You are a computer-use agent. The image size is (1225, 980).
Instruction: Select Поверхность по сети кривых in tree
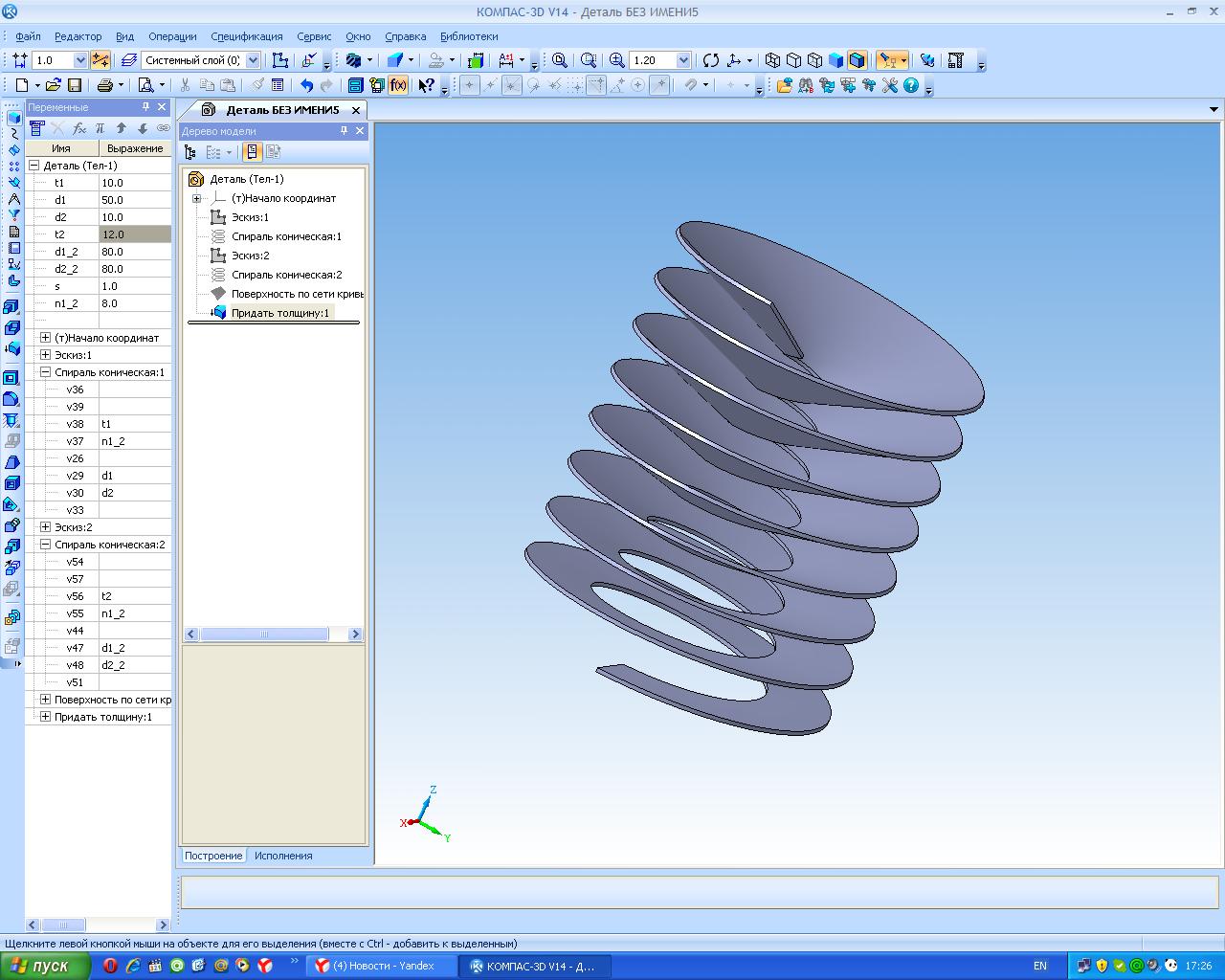click(x=297, y=294)
